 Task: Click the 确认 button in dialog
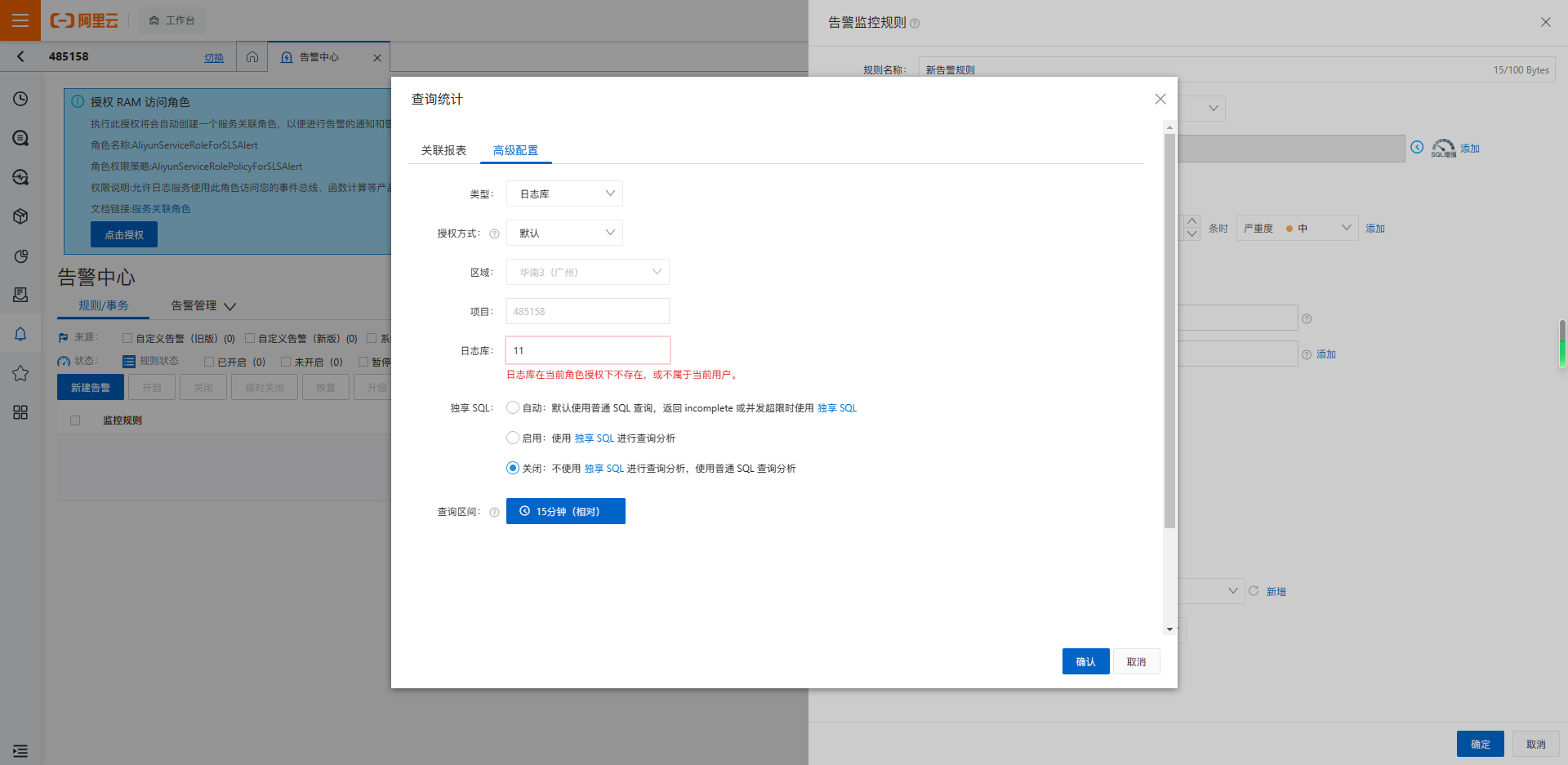1085,661
